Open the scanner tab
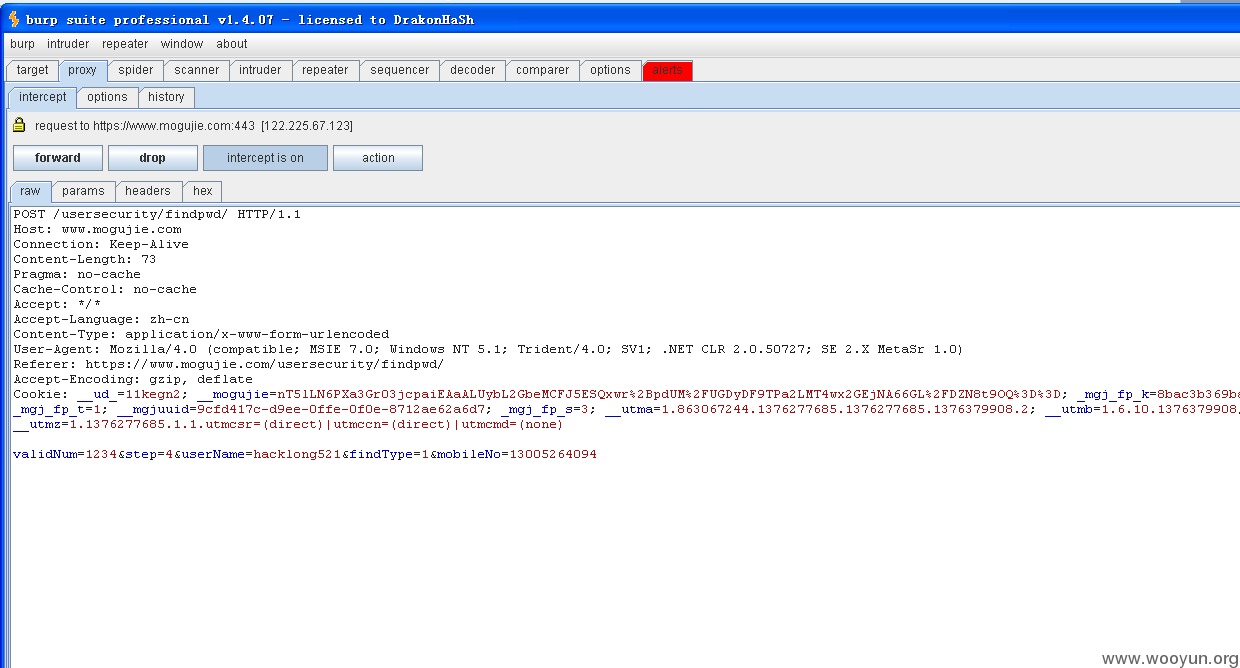 [x=197, y=70]
